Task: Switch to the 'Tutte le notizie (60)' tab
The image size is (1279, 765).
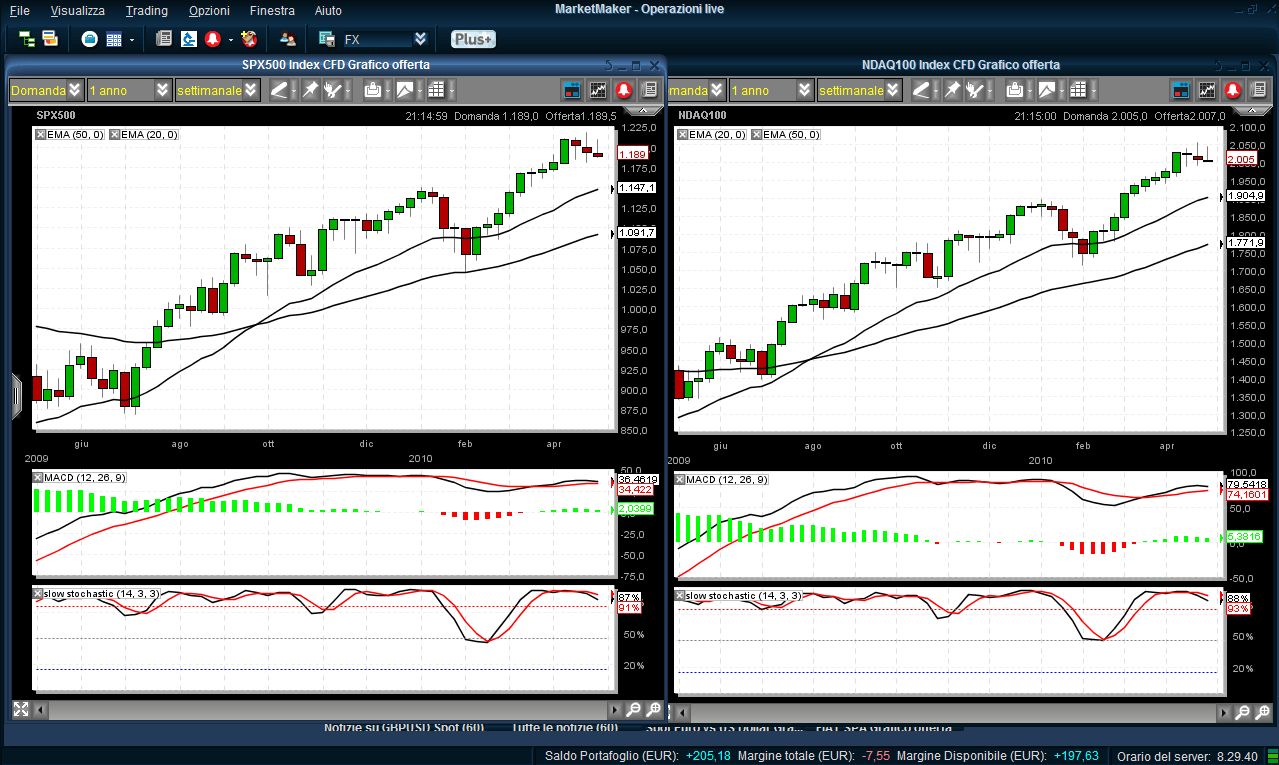Action: (564, 728)
